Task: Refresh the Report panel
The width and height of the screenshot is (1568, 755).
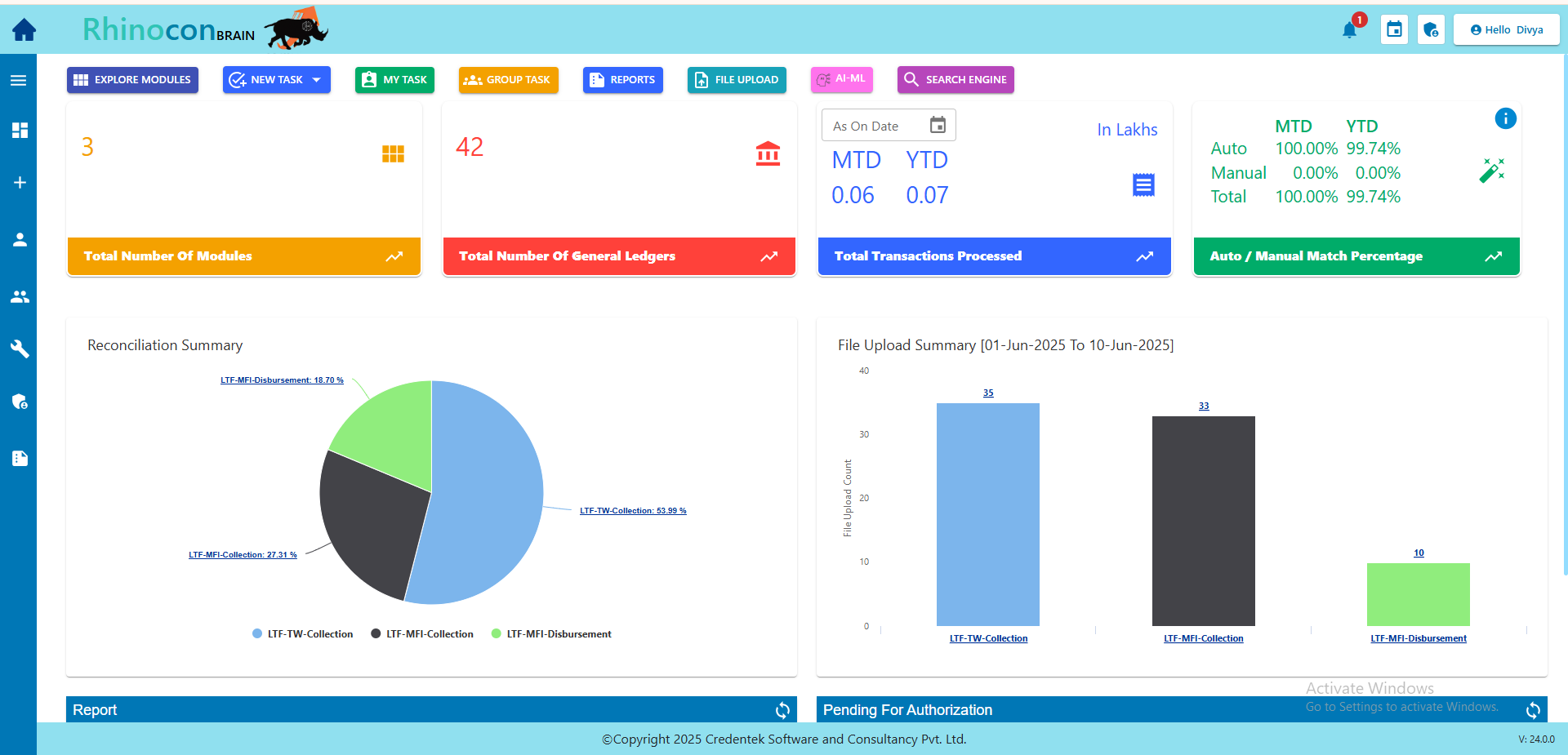Action: click(x=782, y=710)
